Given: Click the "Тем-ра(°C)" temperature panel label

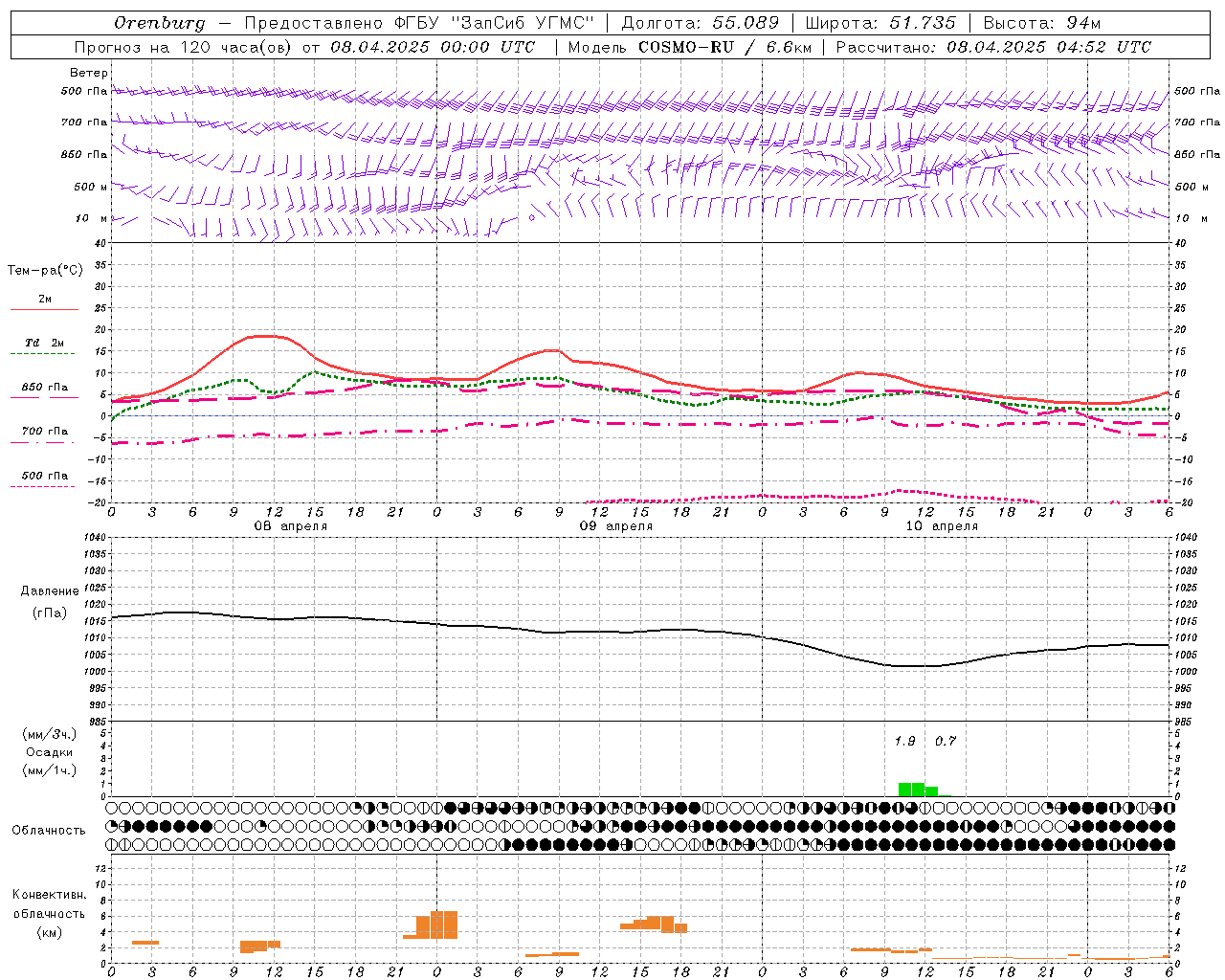Looking at the screenshot, I should click(45, 271).
